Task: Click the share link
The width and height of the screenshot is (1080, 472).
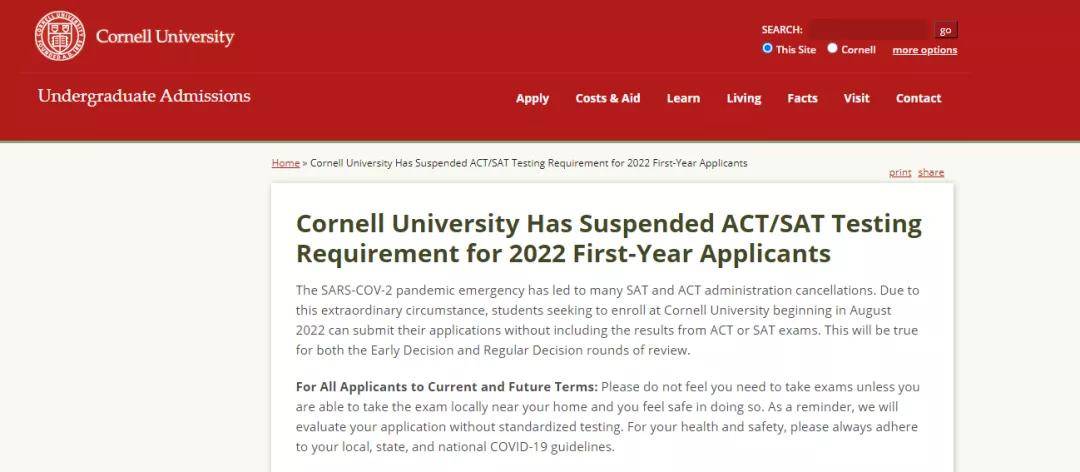Action: (x=931, y=172)
